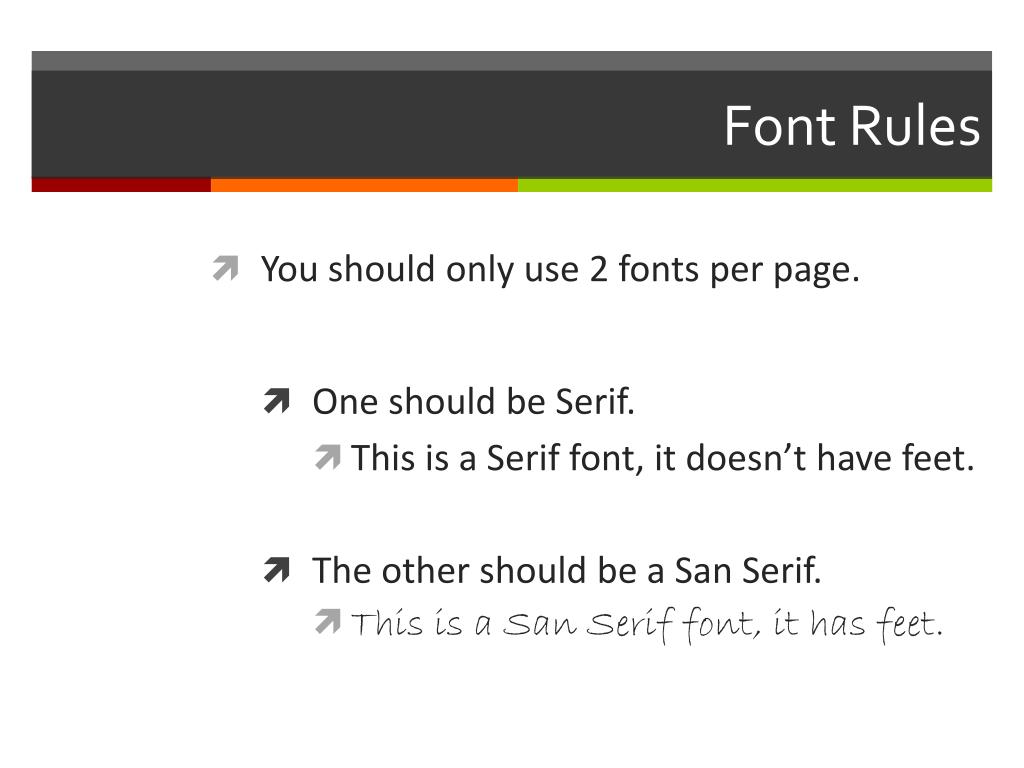Click handwritten text "This is a San Serif font"

[x=556, y=624]
